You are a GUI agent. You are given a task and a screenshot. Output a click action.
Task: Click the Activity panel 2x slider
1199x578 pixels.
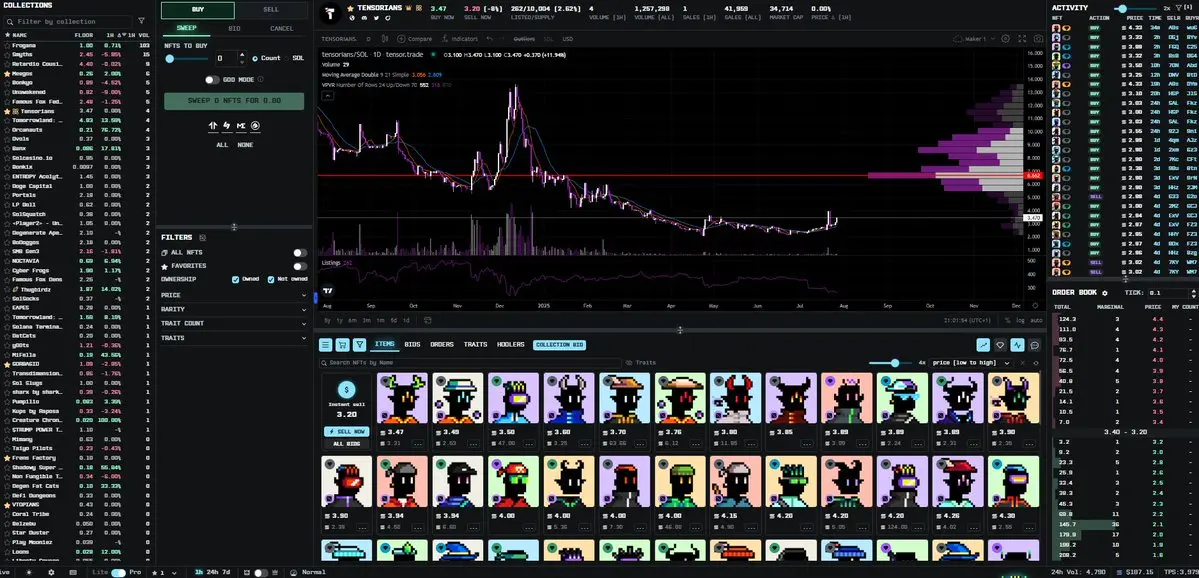coord(1135,8)
